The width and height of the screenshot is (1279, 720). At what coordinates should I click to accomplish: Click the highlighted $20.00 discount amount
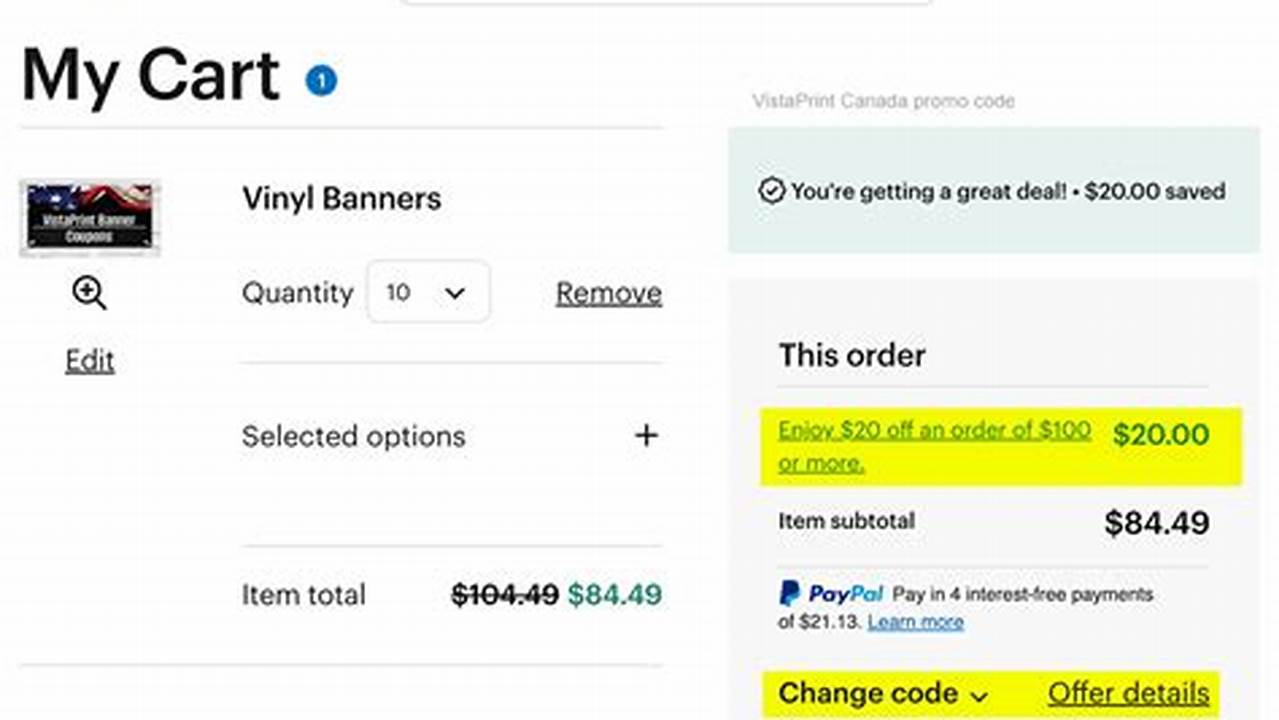pos(1160,434)
